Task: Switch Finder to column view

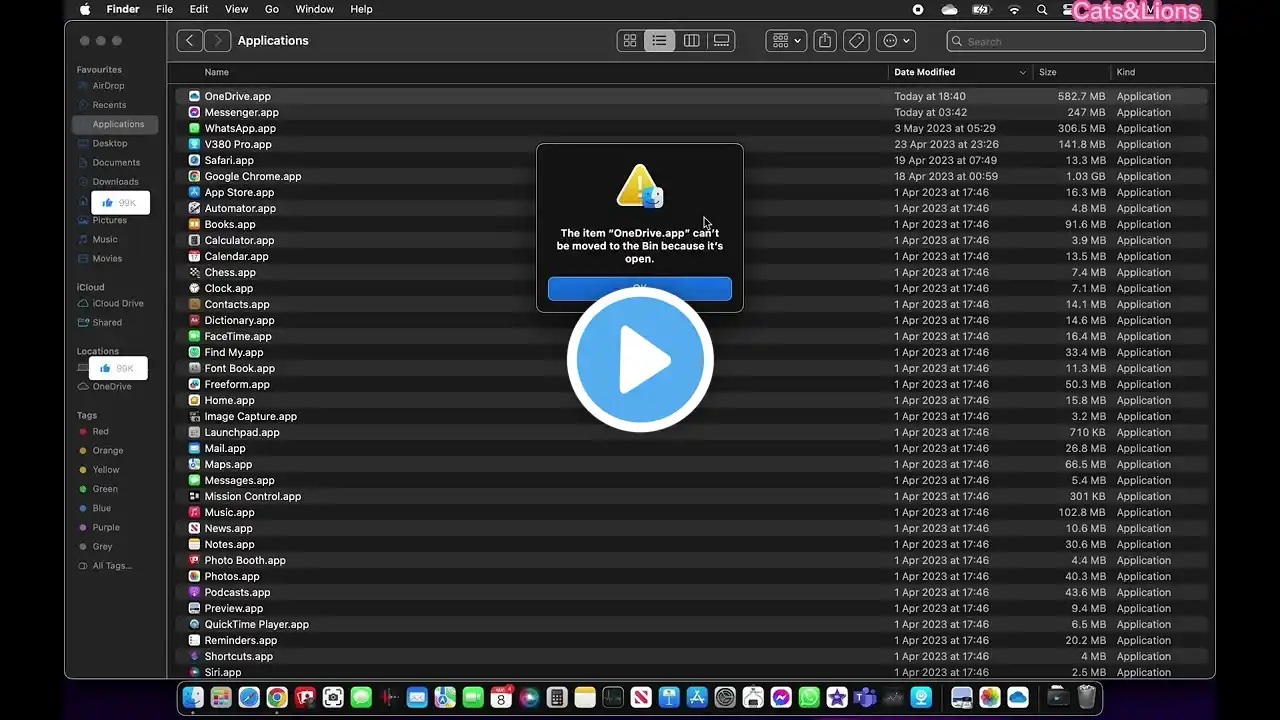Action: (x=691, y=41)
